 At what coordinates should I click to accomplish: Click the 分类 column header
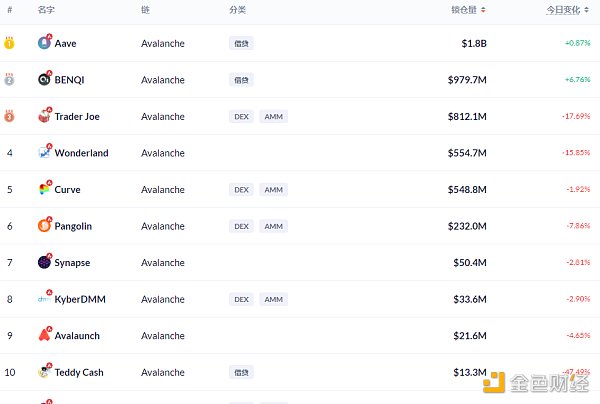click(237, 10)
